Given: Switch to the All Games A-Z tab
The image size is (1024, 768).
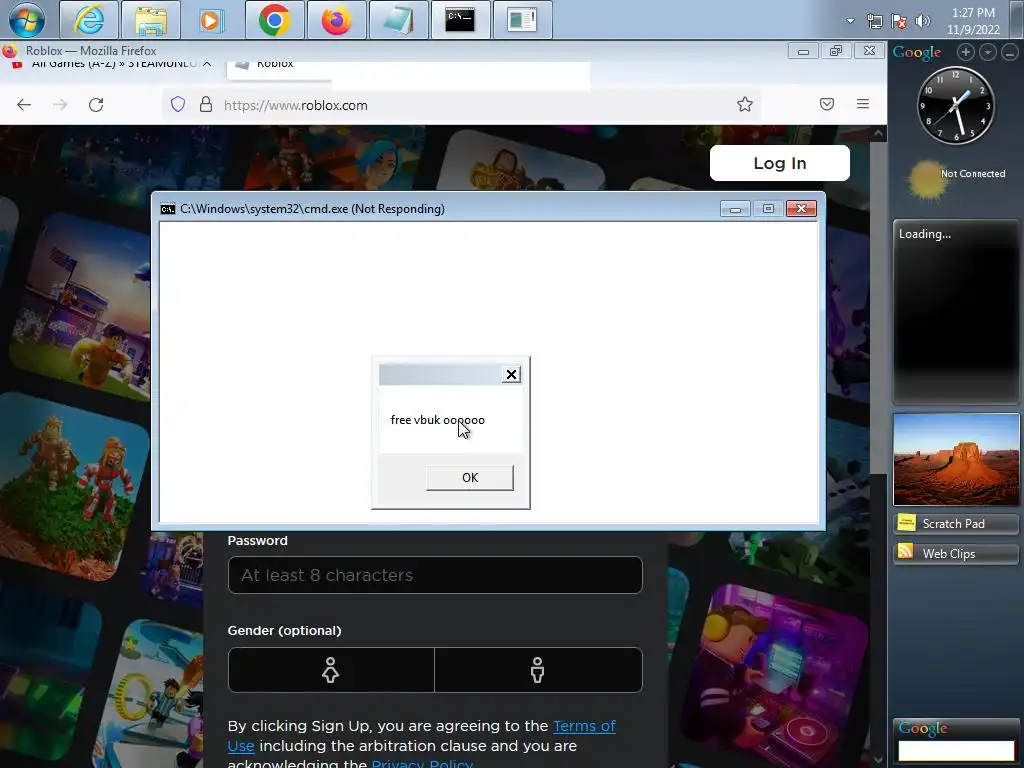Looking at the screenshot, I should click(111, 64).
